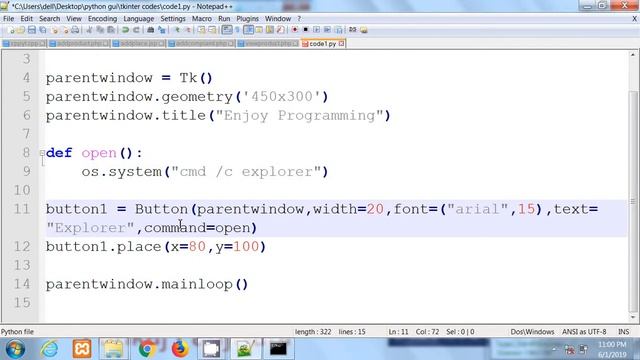The height and width of the screenshot is (360, 640).
Task: Open Find using the binoculars icon
Action: (151, 30)
